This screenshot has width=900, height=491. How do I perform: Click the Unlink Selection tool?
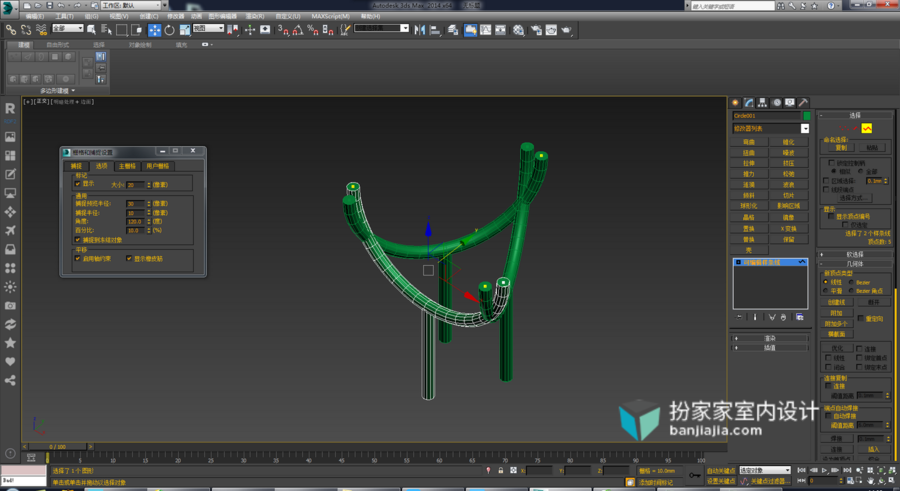click(x=26, y=30)
